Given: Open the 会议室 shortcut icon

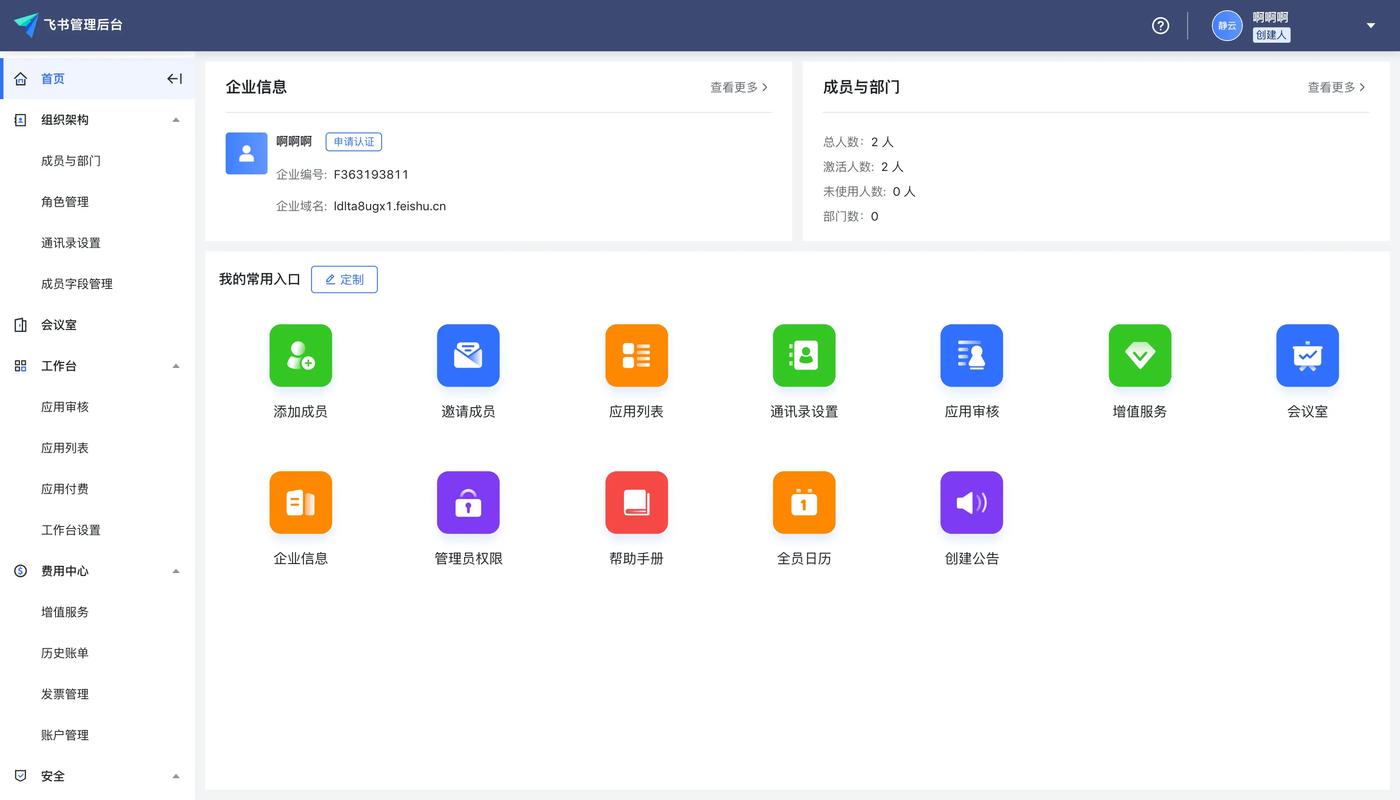Looking at the screenshot, I should 1307,355.
